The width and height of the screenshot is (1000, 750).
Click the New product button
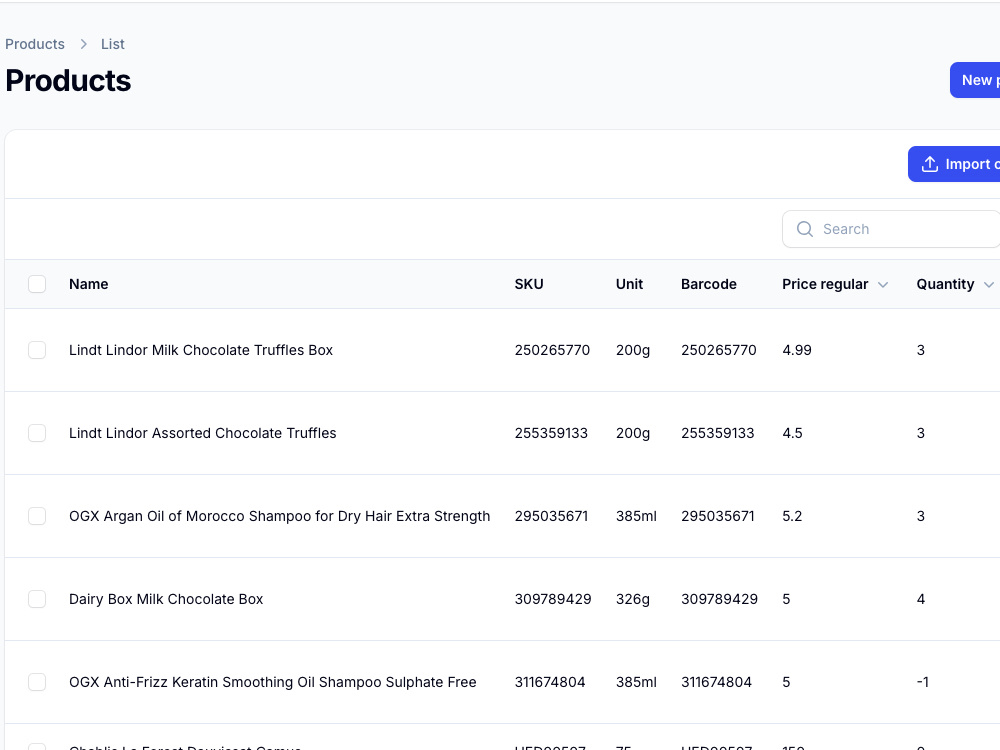pyautogui.click(x=975, y=80)
